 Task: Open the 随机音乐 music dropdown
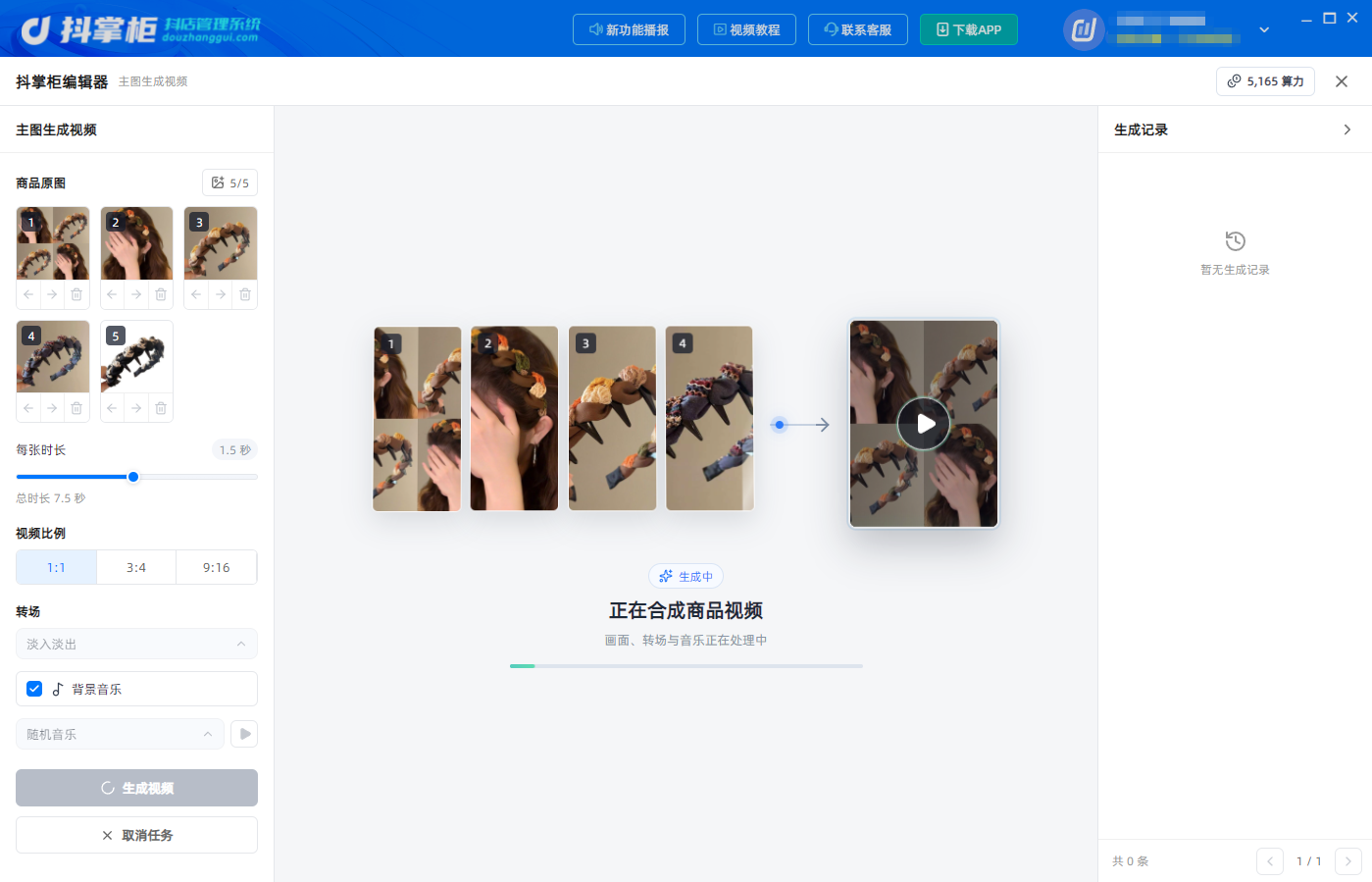pyautogui.click(x=120, y=734)
